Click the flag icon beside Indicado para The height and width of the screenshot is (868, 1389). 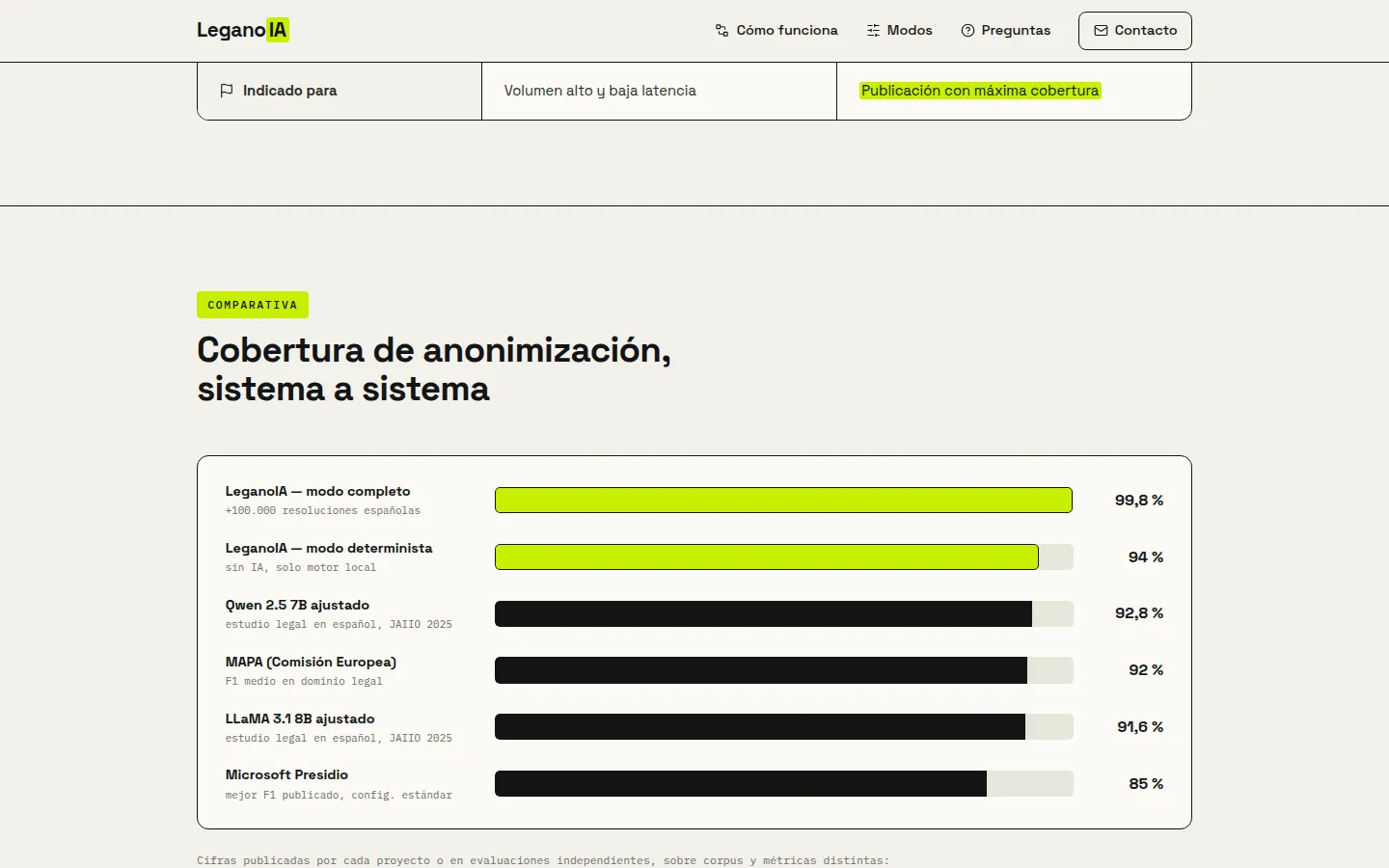pyautogui.click(x=227, y=91)
